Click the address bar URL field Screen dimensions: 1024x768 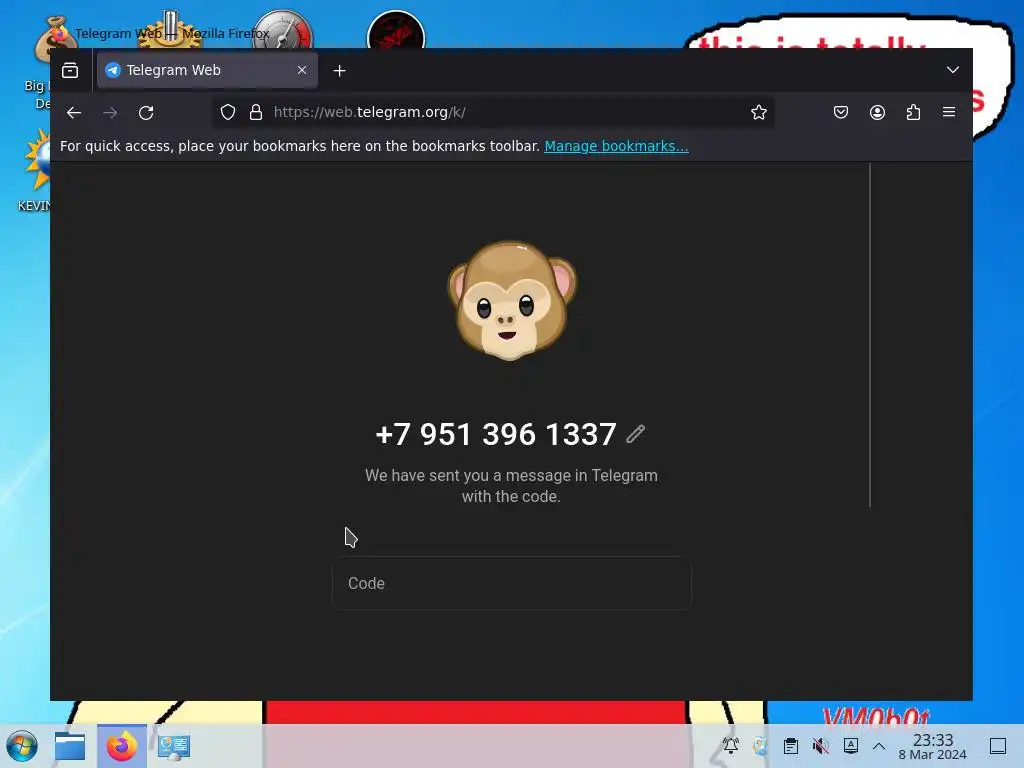[x=493, y=112]
